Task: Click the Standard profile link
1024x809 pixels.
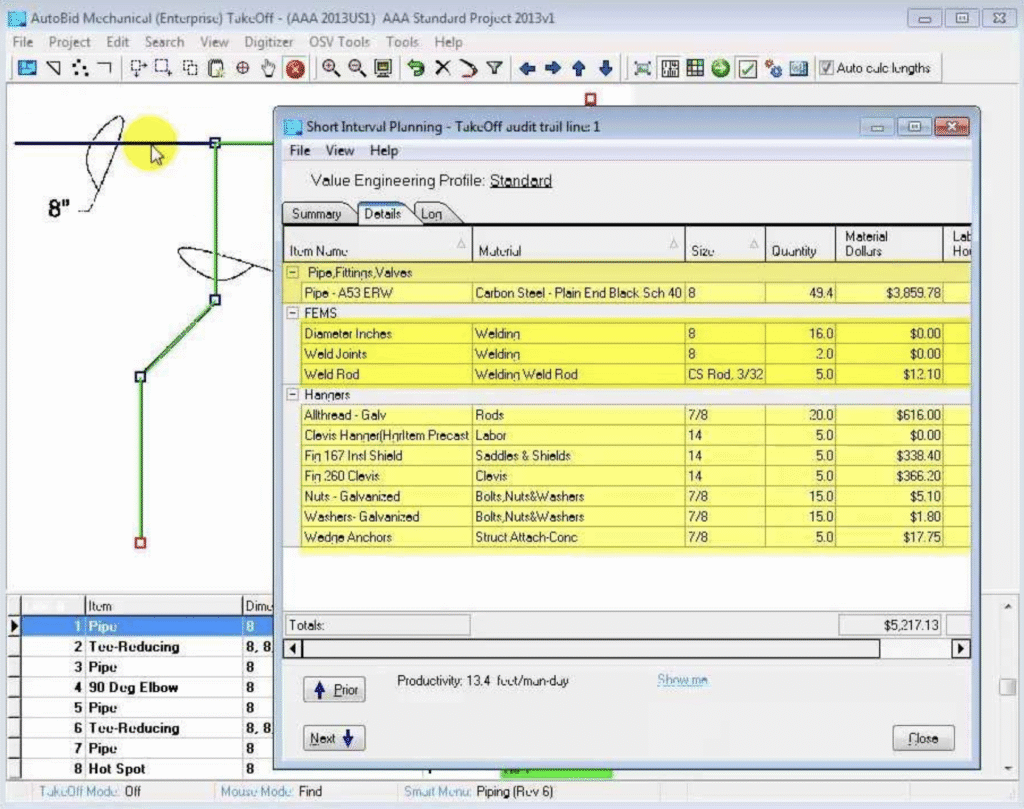Action: [x=520, y=181]
